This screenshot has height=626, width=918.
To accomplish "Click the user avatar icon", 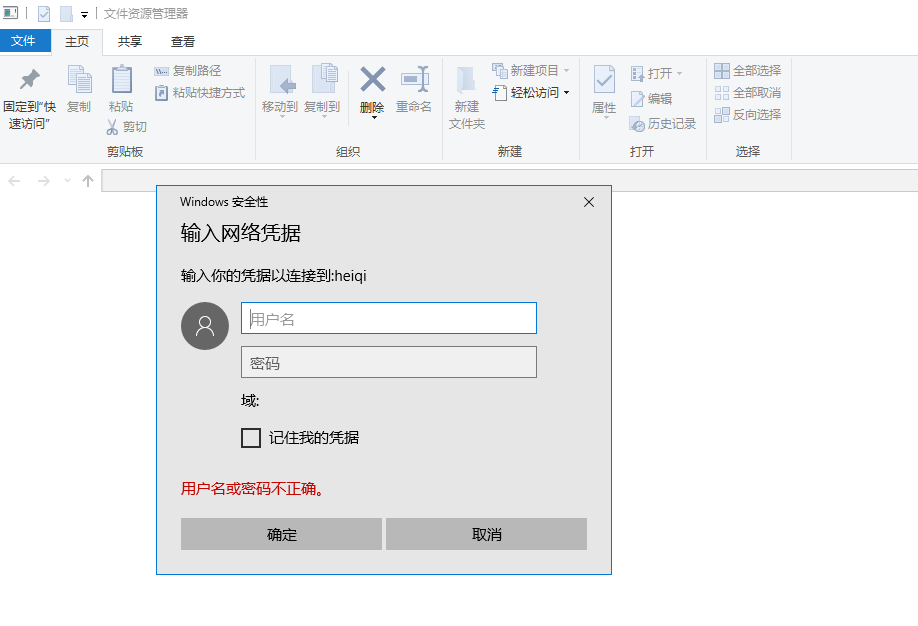I will pyautogui.click(x=205, y=326).
